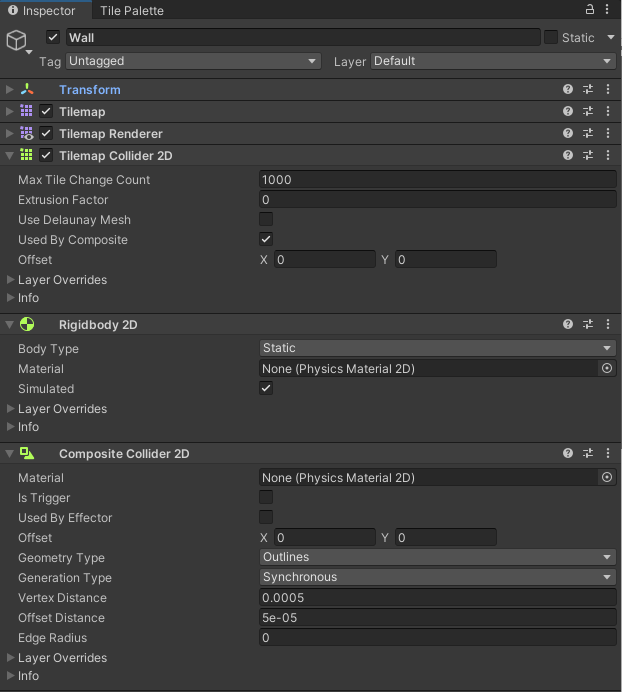The height and width of the screenshot is (692, 622).
Task: Collapse the Composite Collider 2D foldout
Action: (x=9, y=453)
